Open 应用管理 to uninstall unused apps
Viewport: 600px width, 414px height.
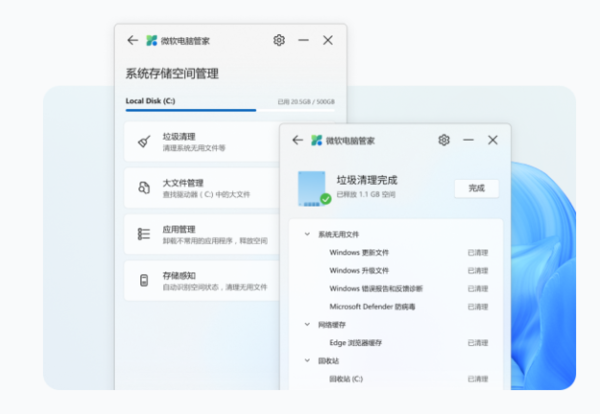coord(200,234)
